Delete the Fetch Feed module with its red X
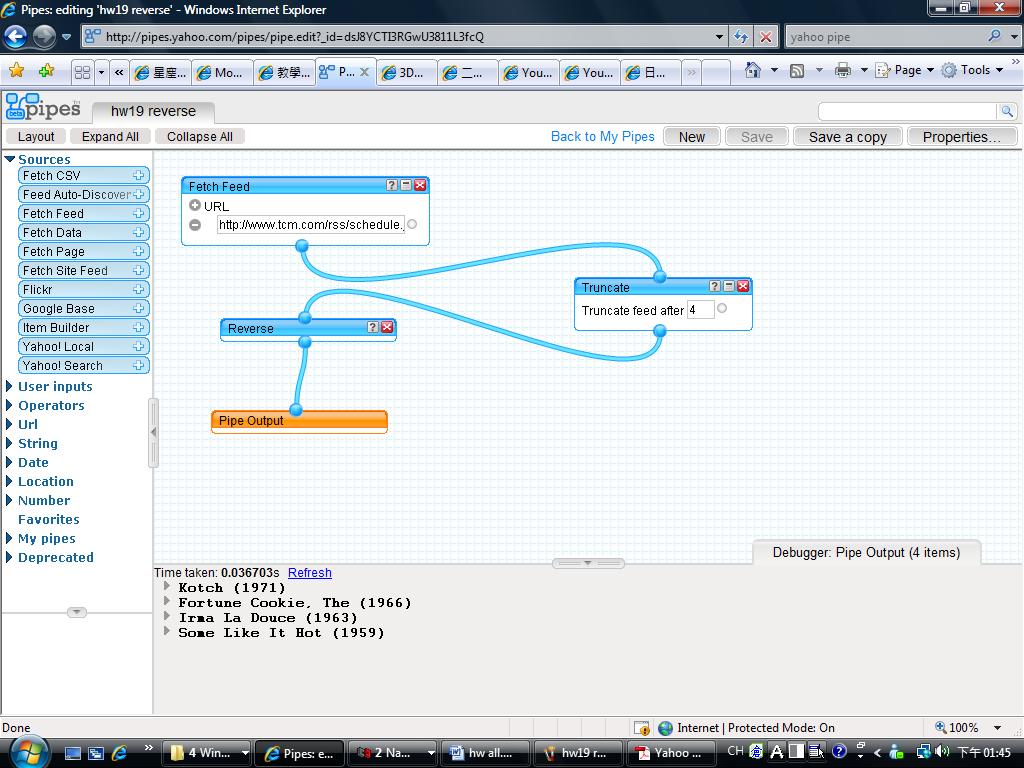1024x768 pixels. [x=421, y=185]
